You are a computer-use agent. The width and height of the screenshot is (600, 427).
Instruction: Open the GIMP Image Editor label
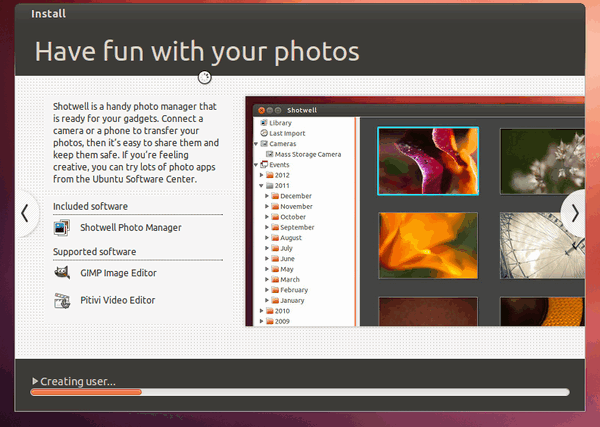(x=118, y=272)
